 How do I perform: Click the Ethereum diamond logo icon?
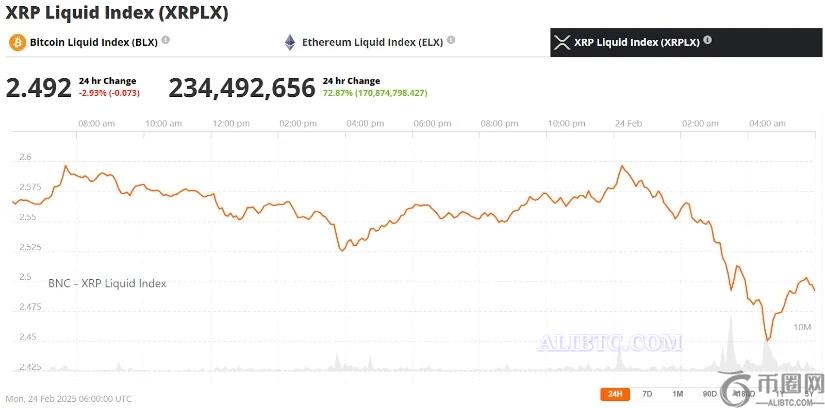pos(290,43)
